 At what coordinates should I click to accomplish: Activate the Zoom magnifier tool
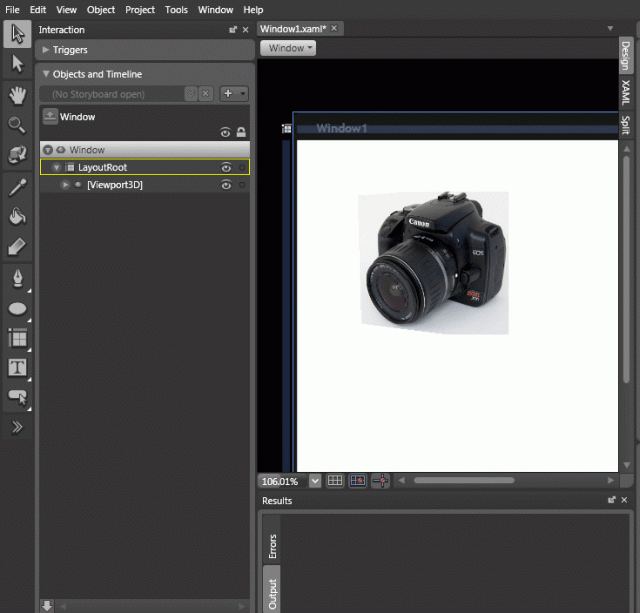click(x=17, y=125)
